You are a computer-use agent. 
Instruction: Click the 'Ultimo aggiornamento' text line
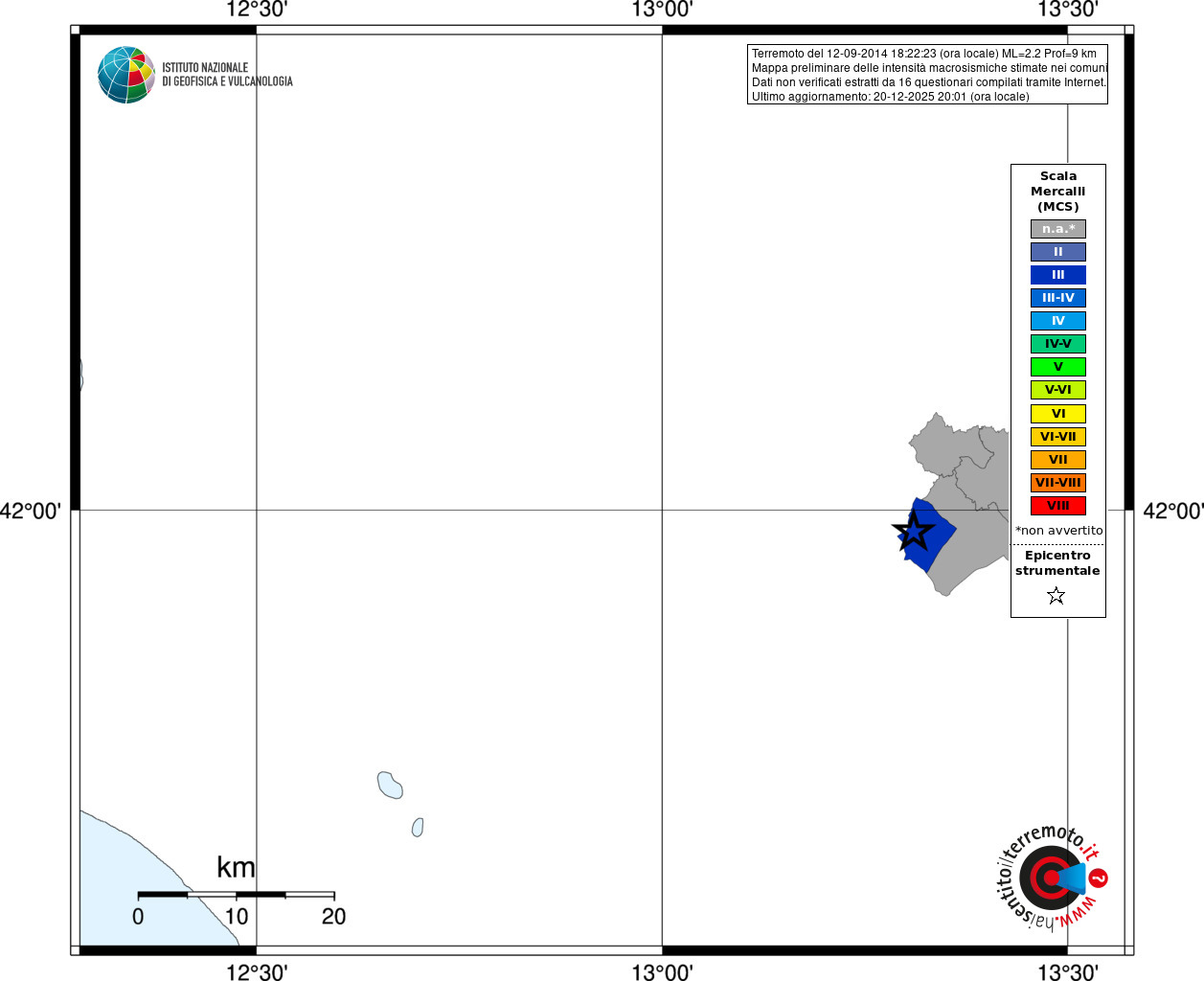pyautogui.click(x=891, y=97)
